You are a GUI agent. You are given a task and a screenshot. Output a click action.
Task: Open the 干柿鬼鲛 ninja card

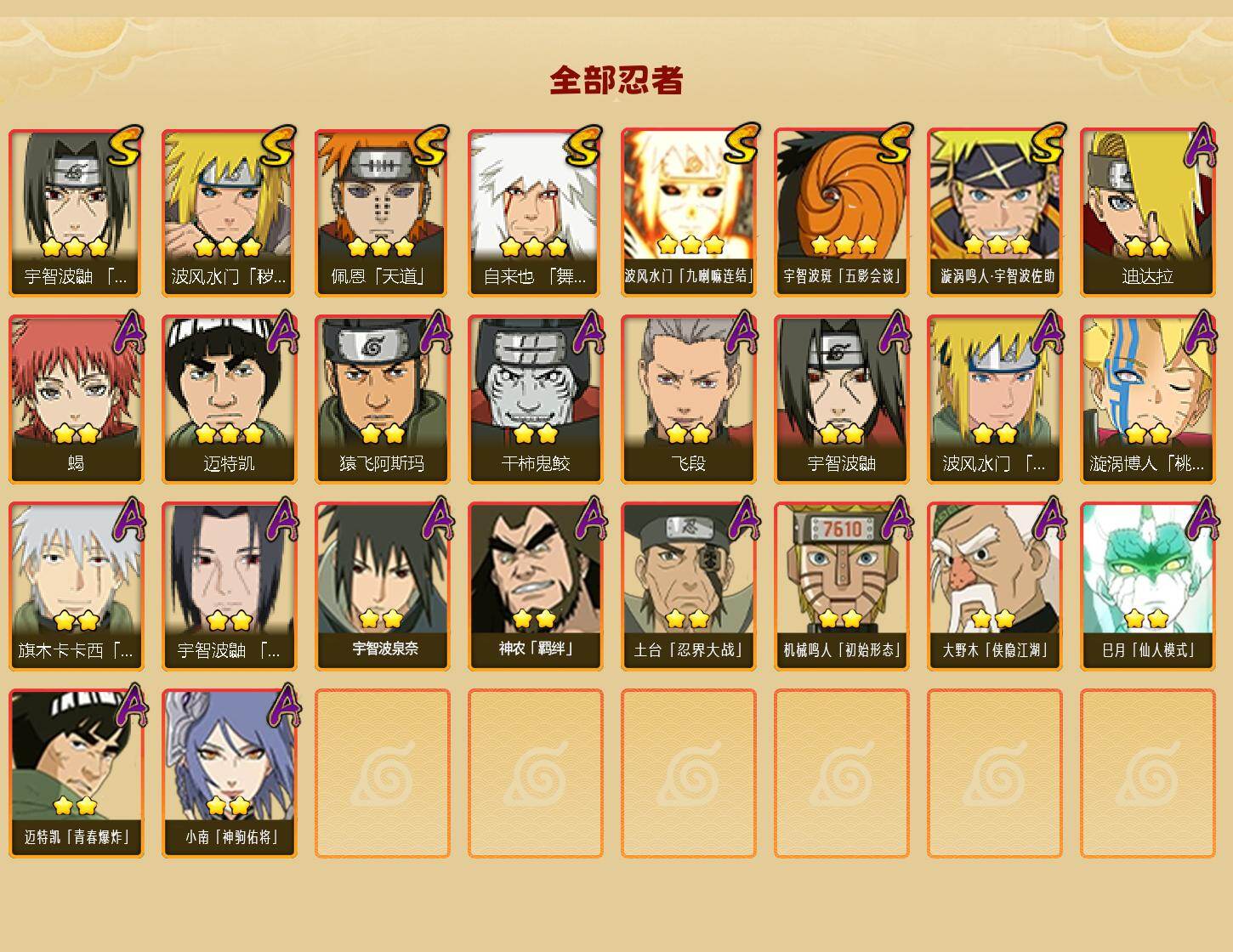coord(535,399)
